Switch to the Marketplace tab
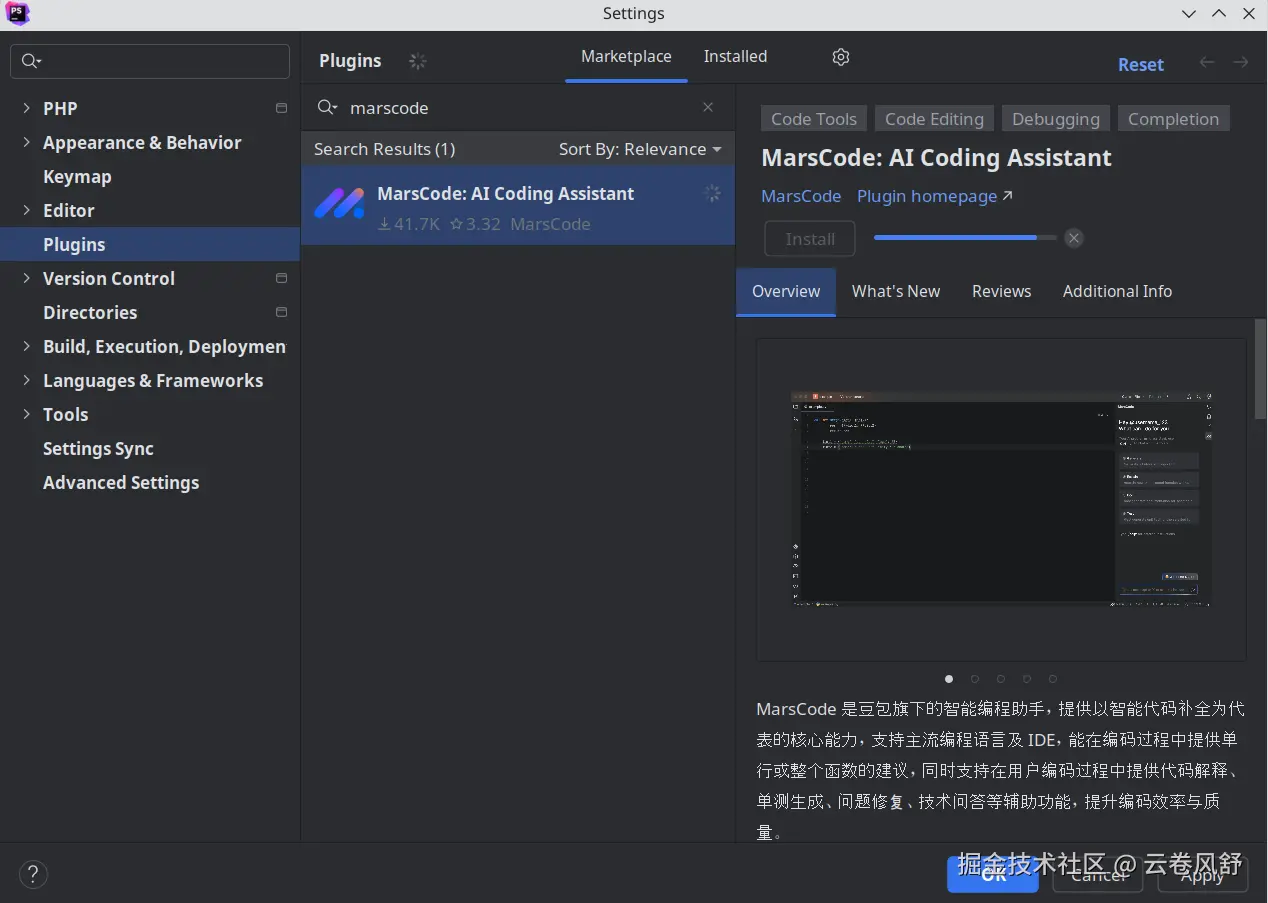 point(626,57)
